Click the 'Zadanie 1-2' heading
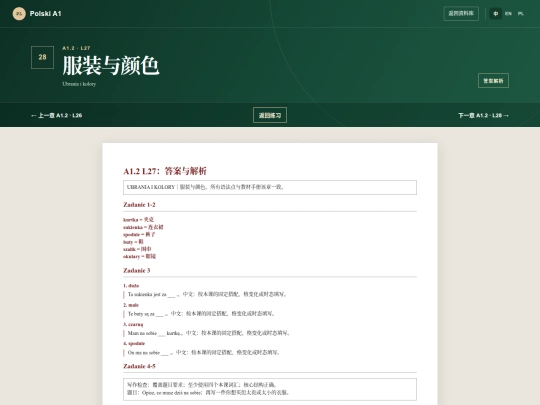540x405 pixels. (x=139, y=205)
